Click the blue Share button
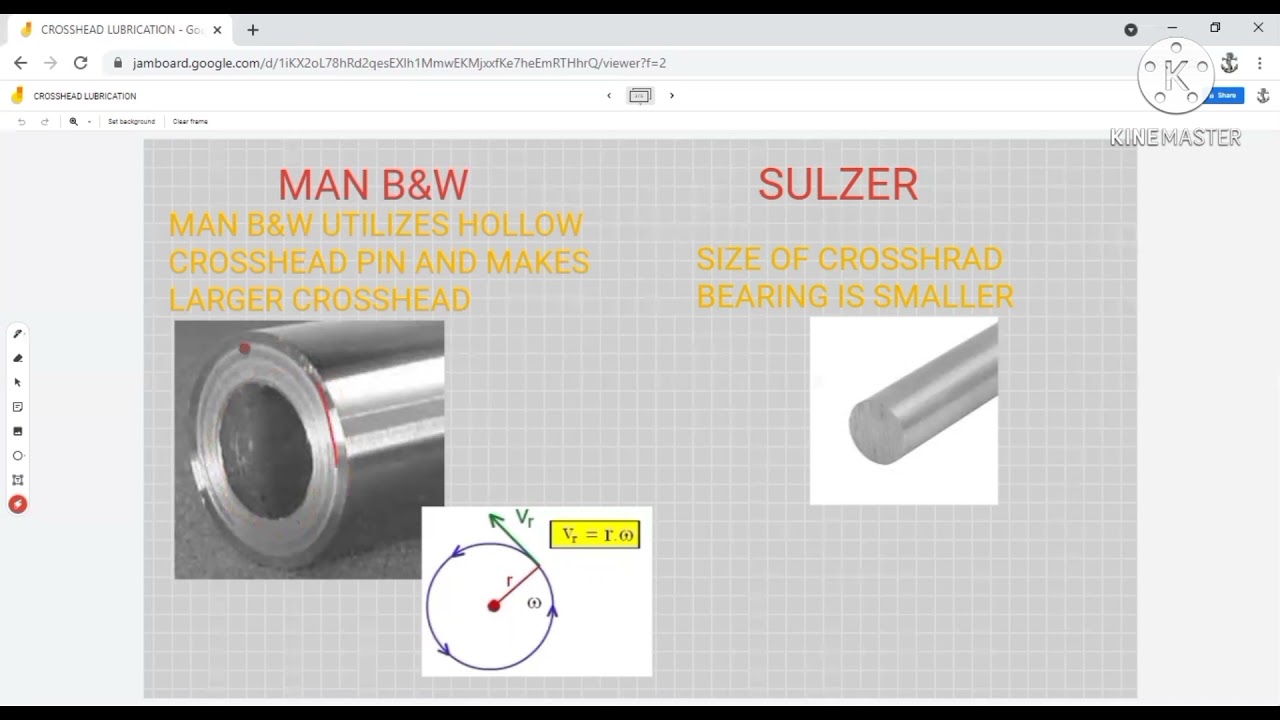The width and height of the screenshot is (1280, 720). tap(1225, 96)
